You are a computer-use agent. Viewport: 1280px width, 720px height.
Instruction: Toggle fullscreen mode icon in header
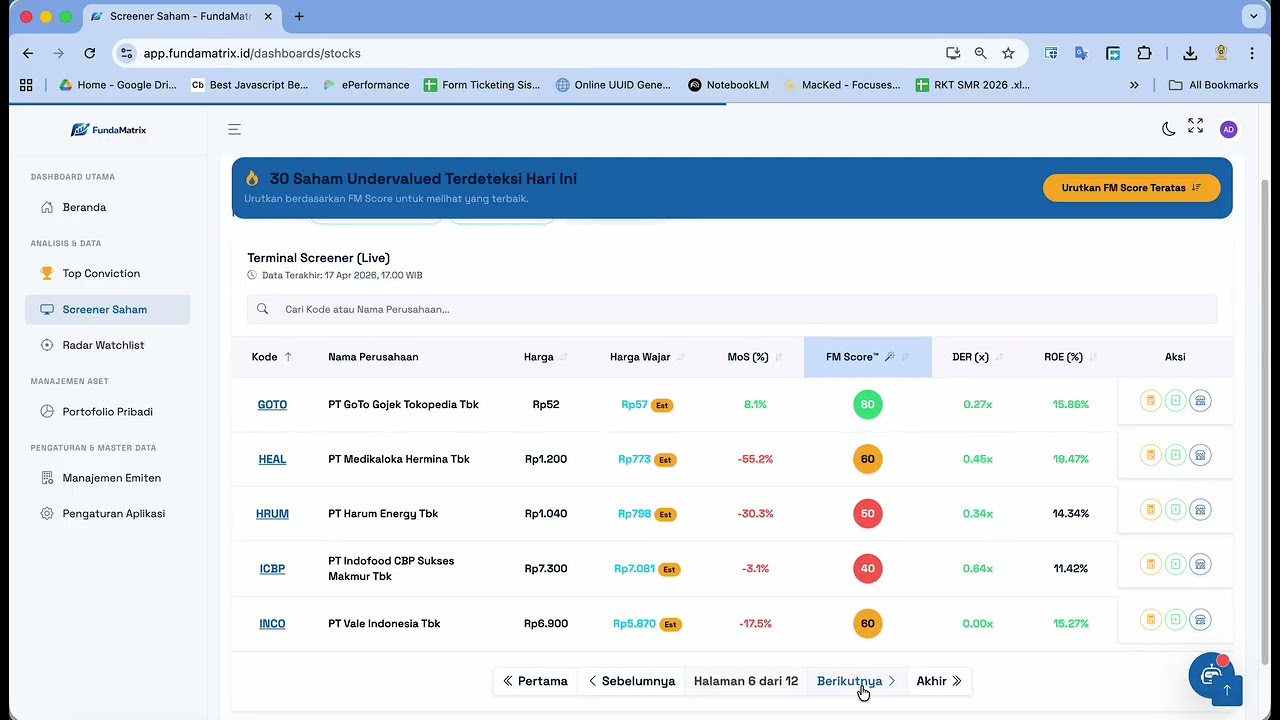(x=1195, y=125)
